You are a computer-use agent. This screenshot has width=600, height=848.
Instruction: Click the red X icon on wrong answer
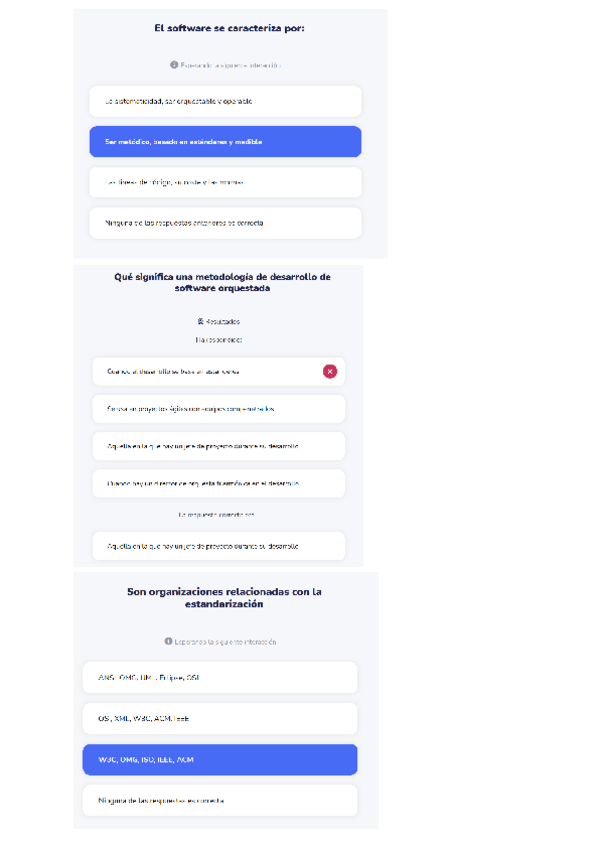click(330, 371)
